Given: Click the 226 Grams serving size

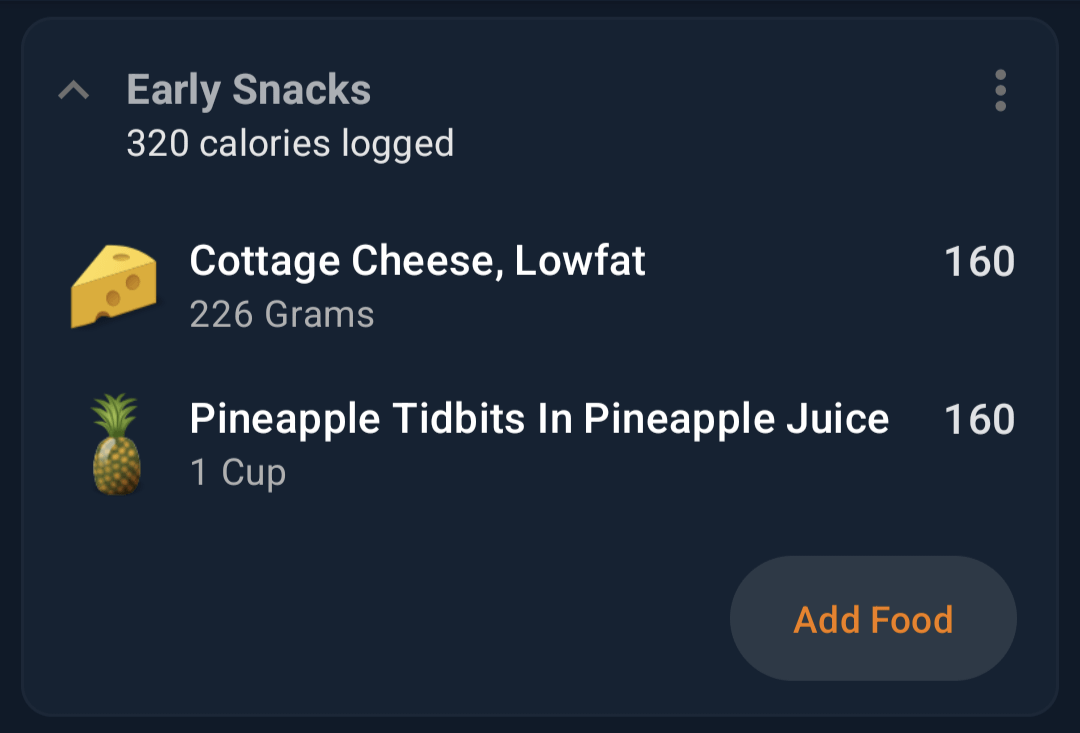Looking at the screenshot, I should pyautogui.click(x=282, y=315).
